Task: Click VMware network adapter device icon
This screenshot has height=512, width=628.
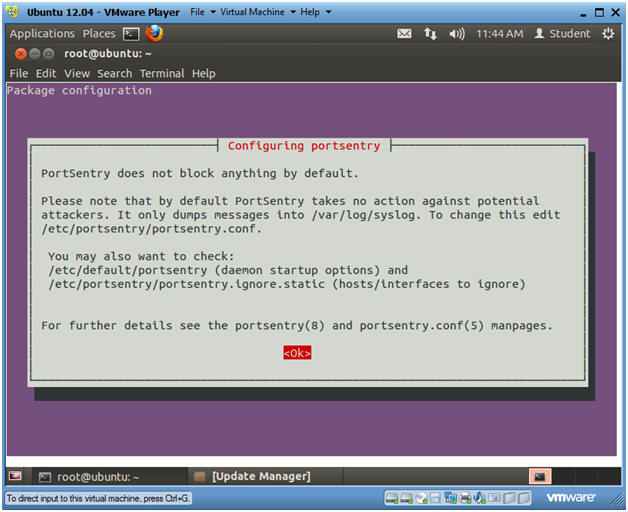Action: [x=450, y=498]
